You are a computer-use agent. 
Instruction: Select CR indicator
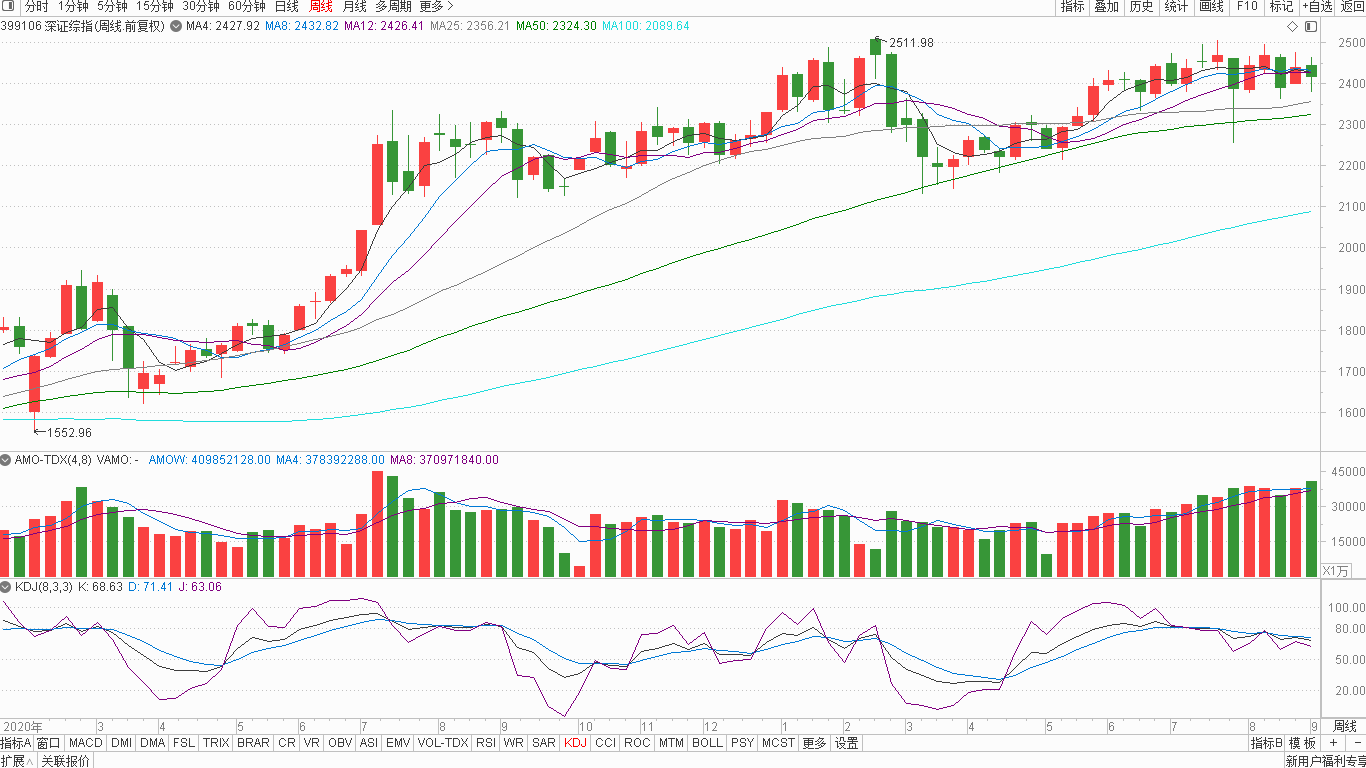click(287, 743)
